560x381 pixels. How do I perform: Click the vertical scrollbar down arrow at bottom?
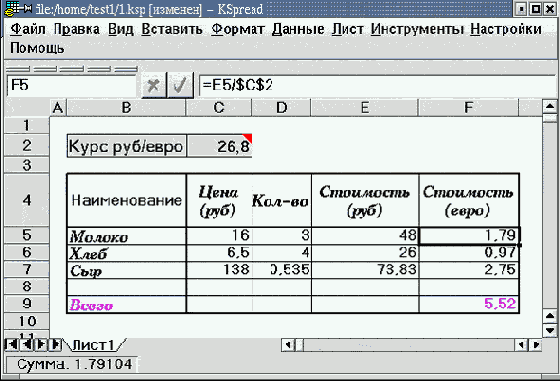(x=550, y=330)
